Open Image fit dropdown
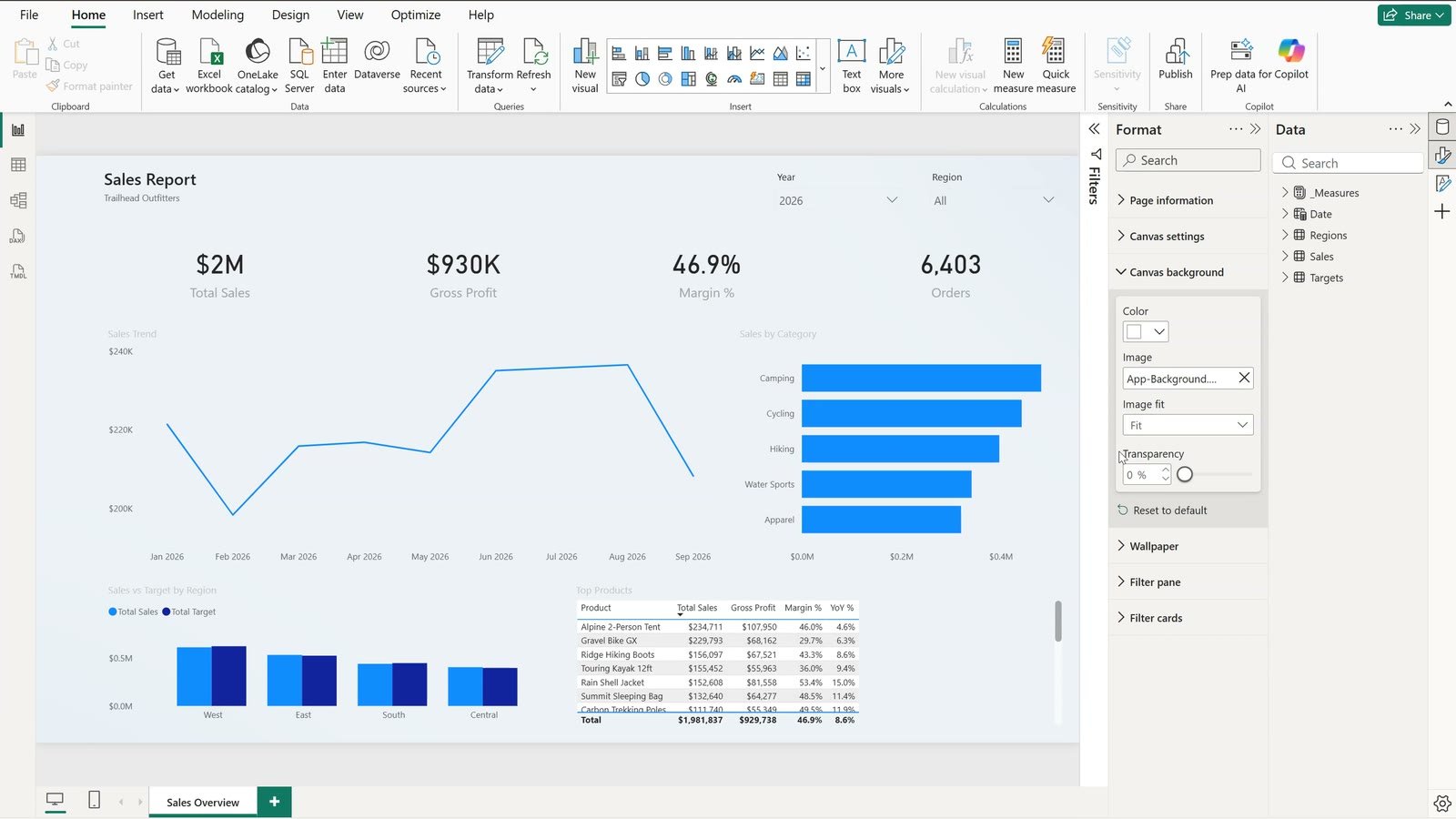 [1188, 425]
